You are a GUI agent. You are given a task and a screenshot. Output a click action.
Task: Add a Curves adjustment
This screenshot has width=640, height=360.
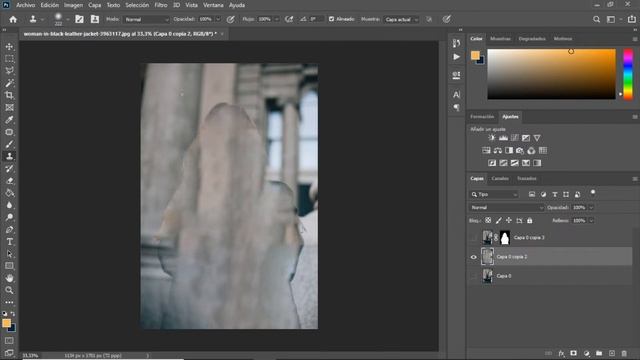pyautogui.click(x=515, y=138)
